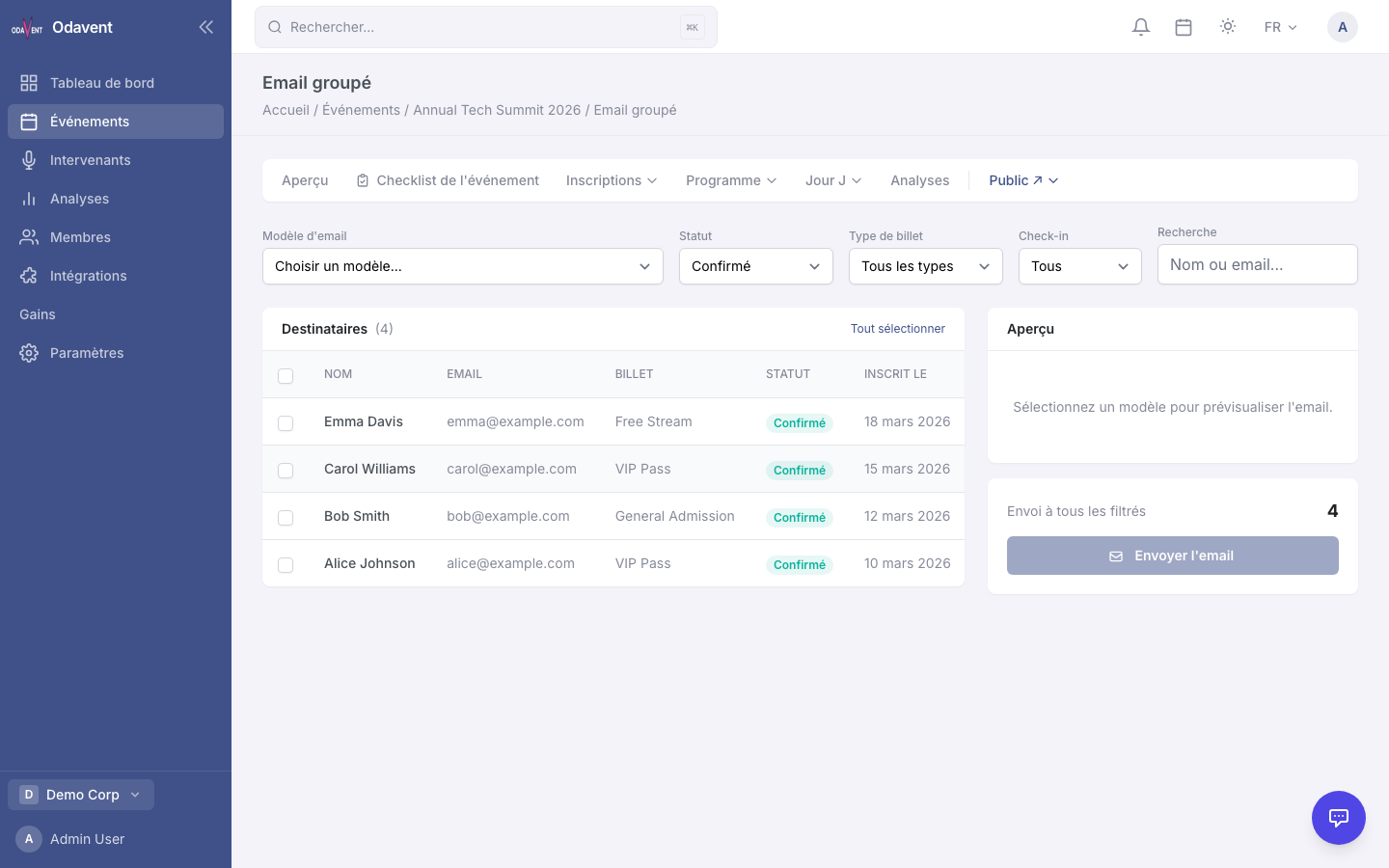Switch to the Aperçu tab
This screenshot has width=1389, height=868.
(x=305, y=180)
